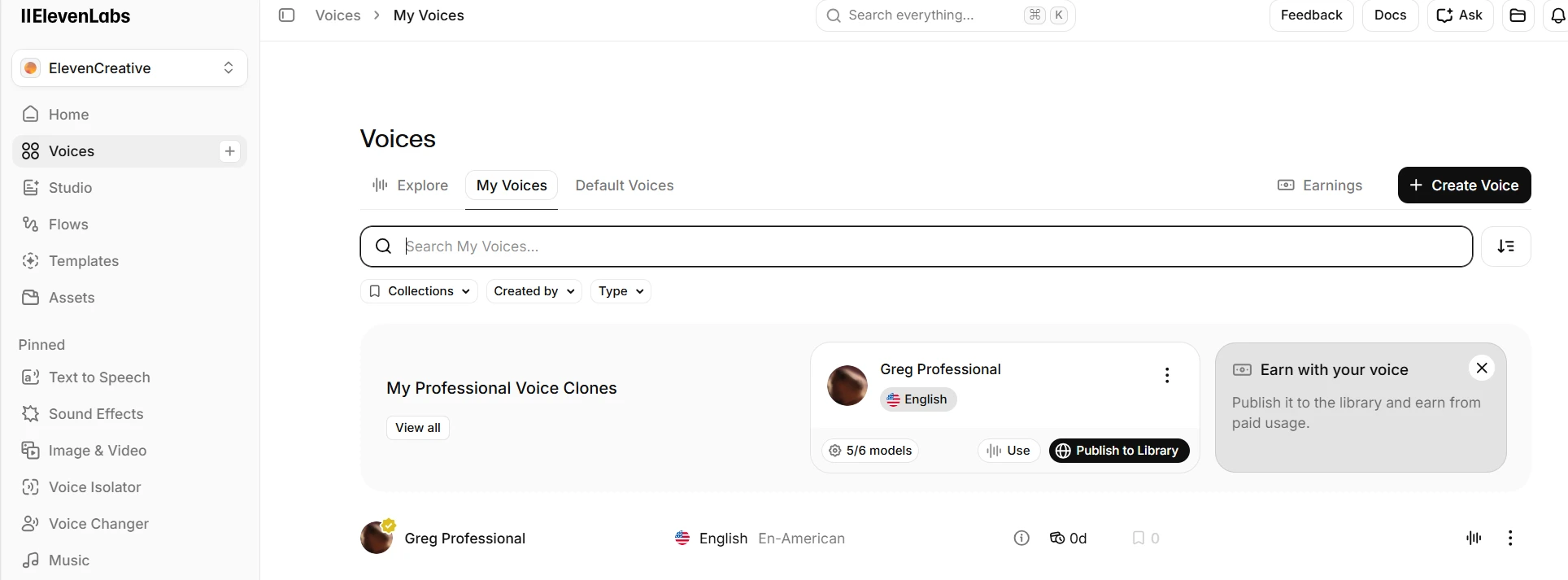The image size is (1568, 580).
Task: Open Studio from the sidebar
Action: pos(130,188)
